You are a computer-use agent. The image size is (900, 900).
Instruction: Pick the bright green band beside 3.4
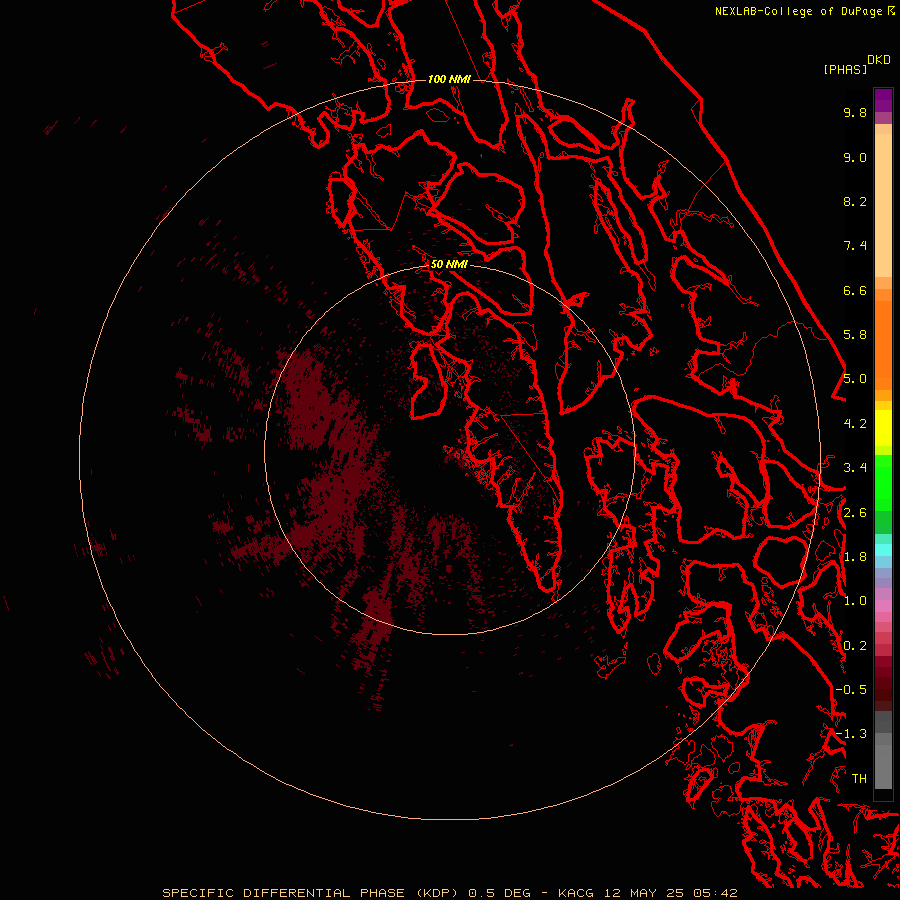pyautogui.click(x=883, y=482)
